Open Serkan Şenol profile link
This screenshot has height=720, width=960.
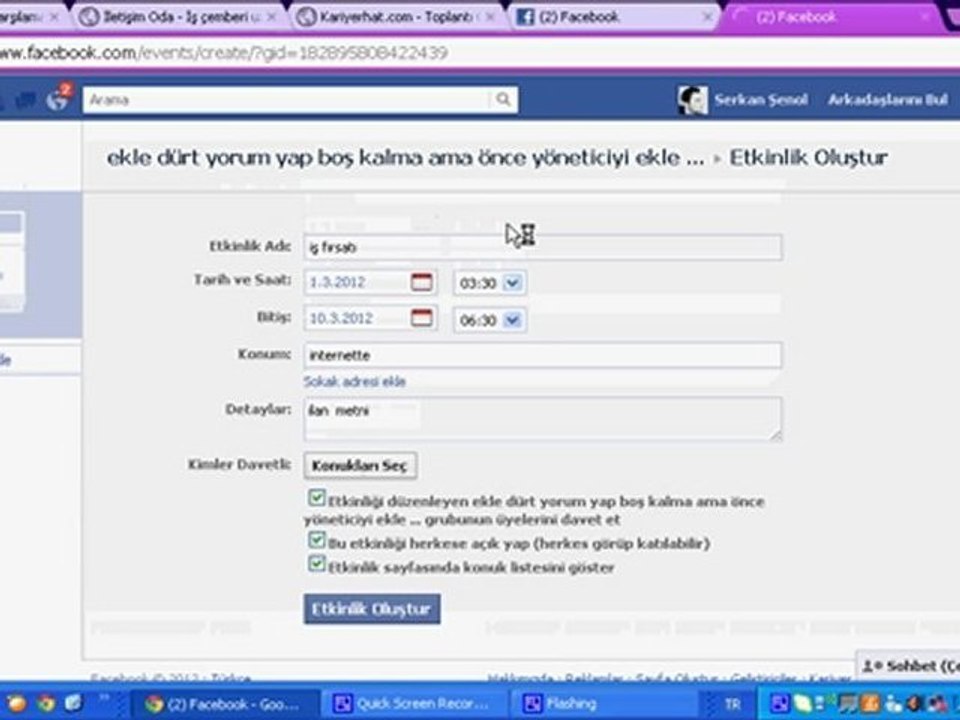tap(761, 99)
